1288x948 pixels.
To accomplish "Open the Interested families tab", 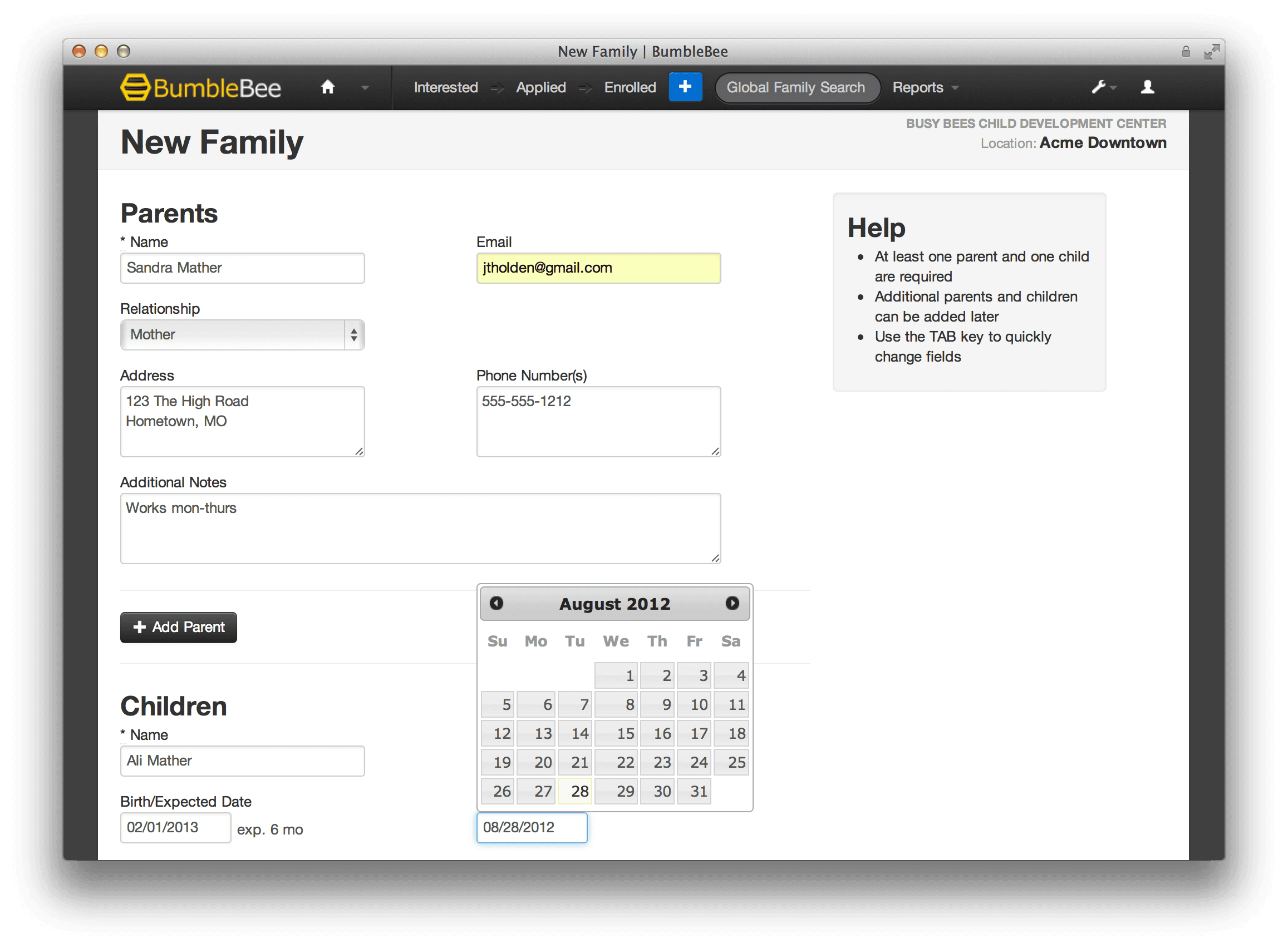I will pos(445,87).
